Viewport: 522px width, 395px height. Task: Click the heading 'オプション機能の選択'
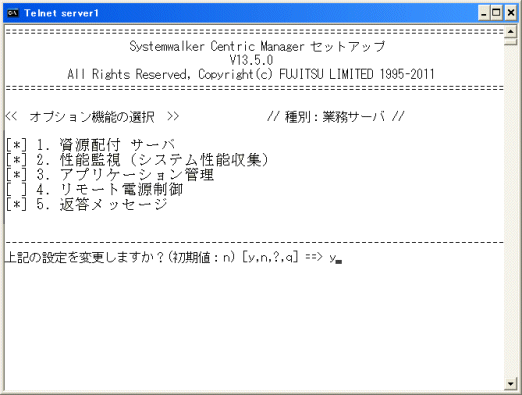click(x=92, y=117)
